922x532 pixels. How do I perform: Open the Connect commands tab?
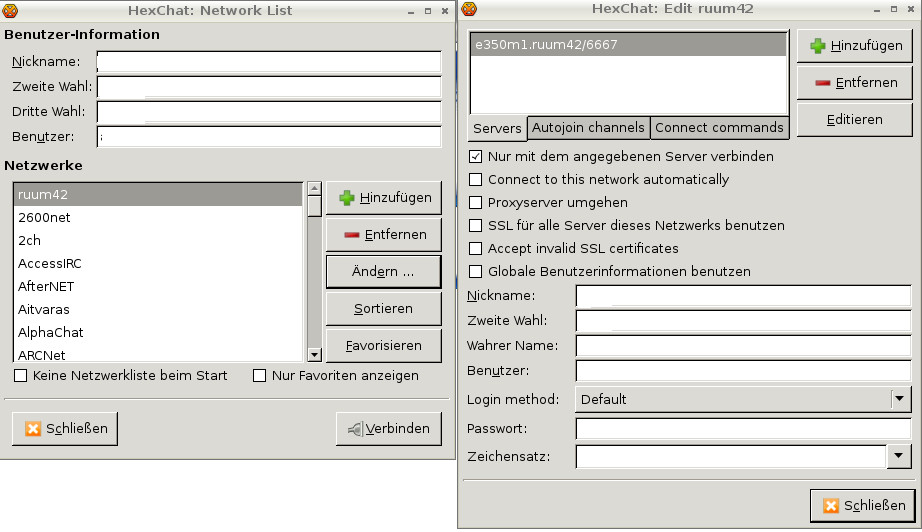pos(719,128)
